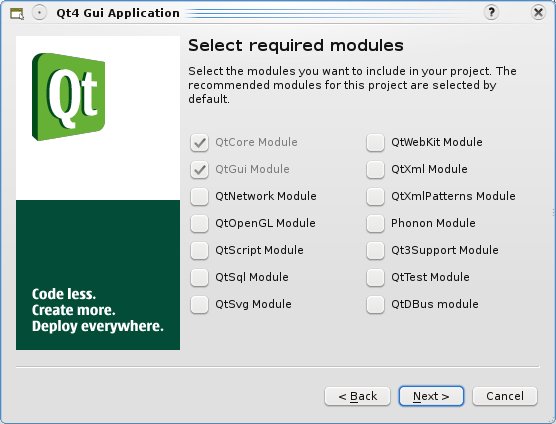Viewport: 556px width, 424px height.
Task: Click the round pin button beside title
Action: click(39, 13)
